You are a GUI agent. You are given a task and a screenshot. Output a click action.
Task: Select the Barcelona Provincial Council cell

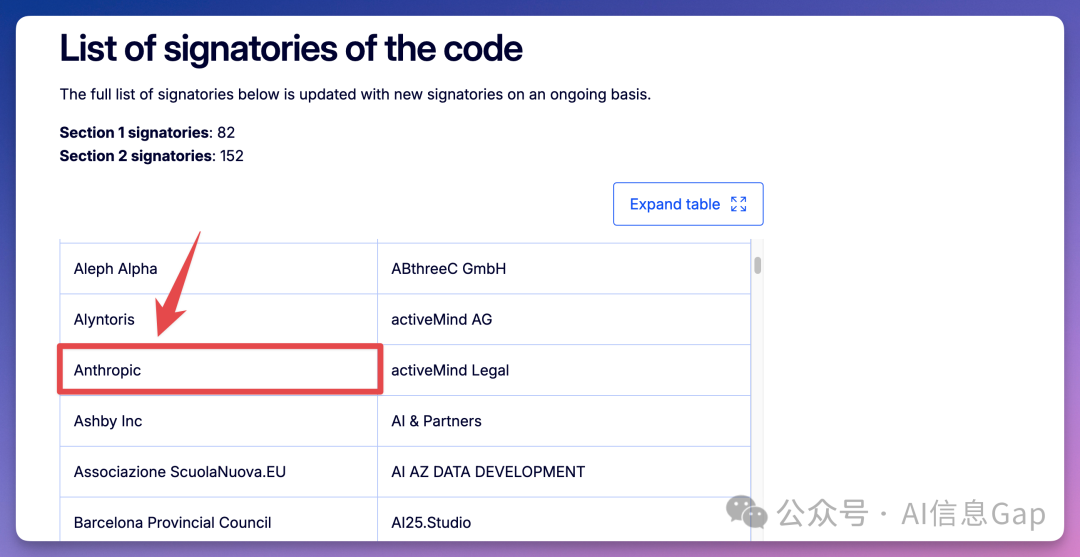[218, 520]
